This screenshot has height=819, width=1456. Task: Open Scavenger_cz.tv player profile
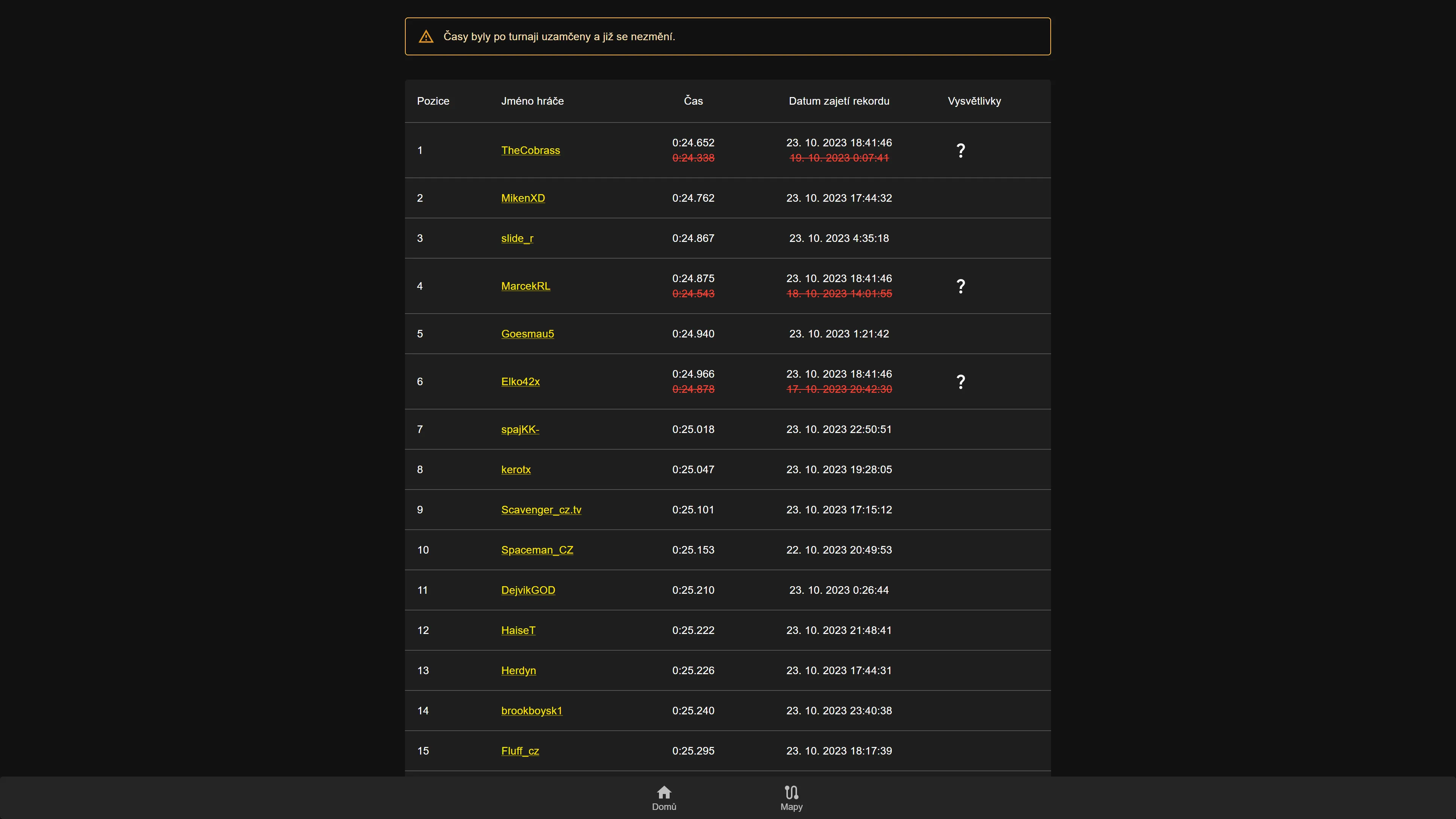(x=541, y=509)
